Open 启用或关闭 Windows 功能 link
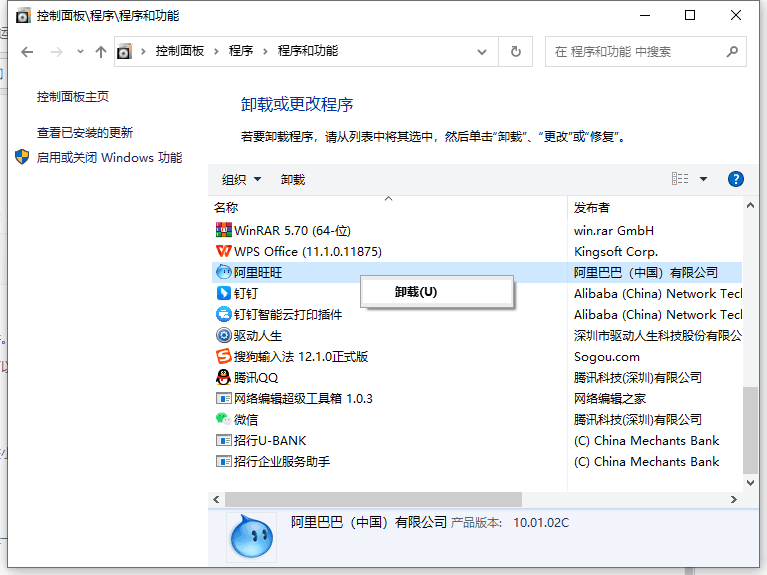The image size is (767, 575). tap(110, 157)
